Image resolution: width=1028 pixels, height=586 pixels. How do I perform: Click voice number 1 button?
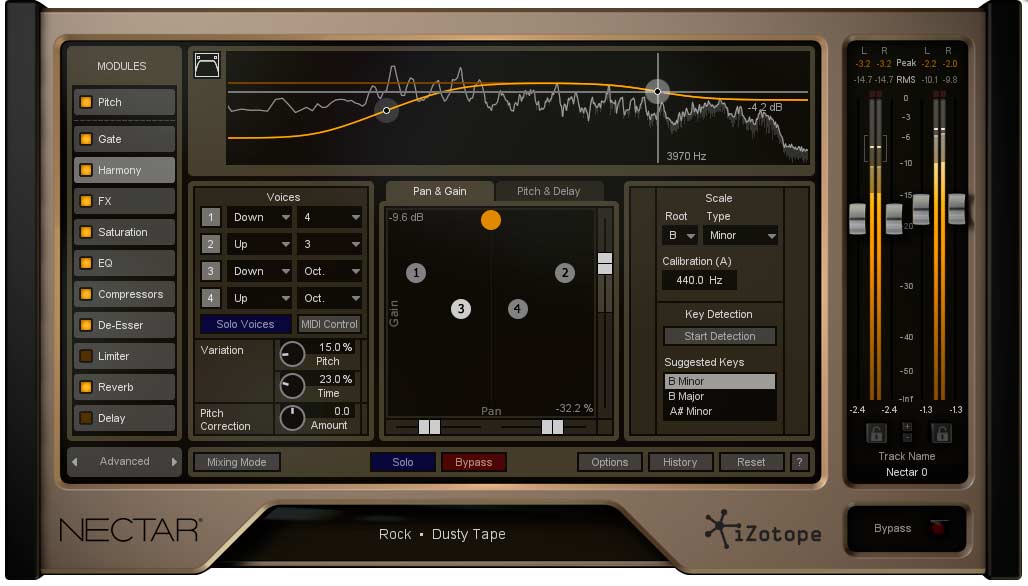(210, 218)
